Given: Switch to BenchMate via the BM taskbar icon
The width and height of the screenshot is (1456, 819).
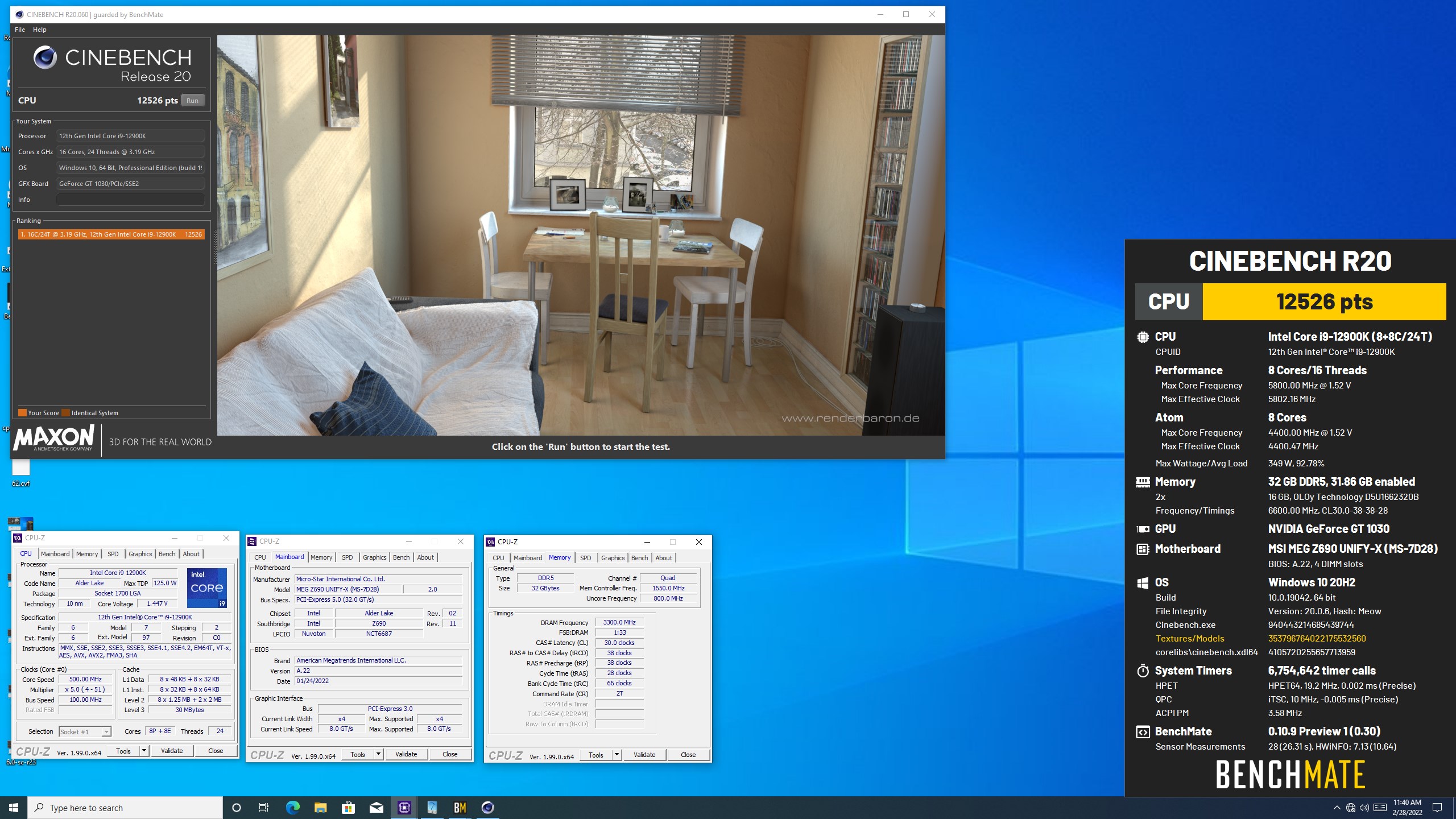Looking at the screenshot, I should [x=460, y=808].
